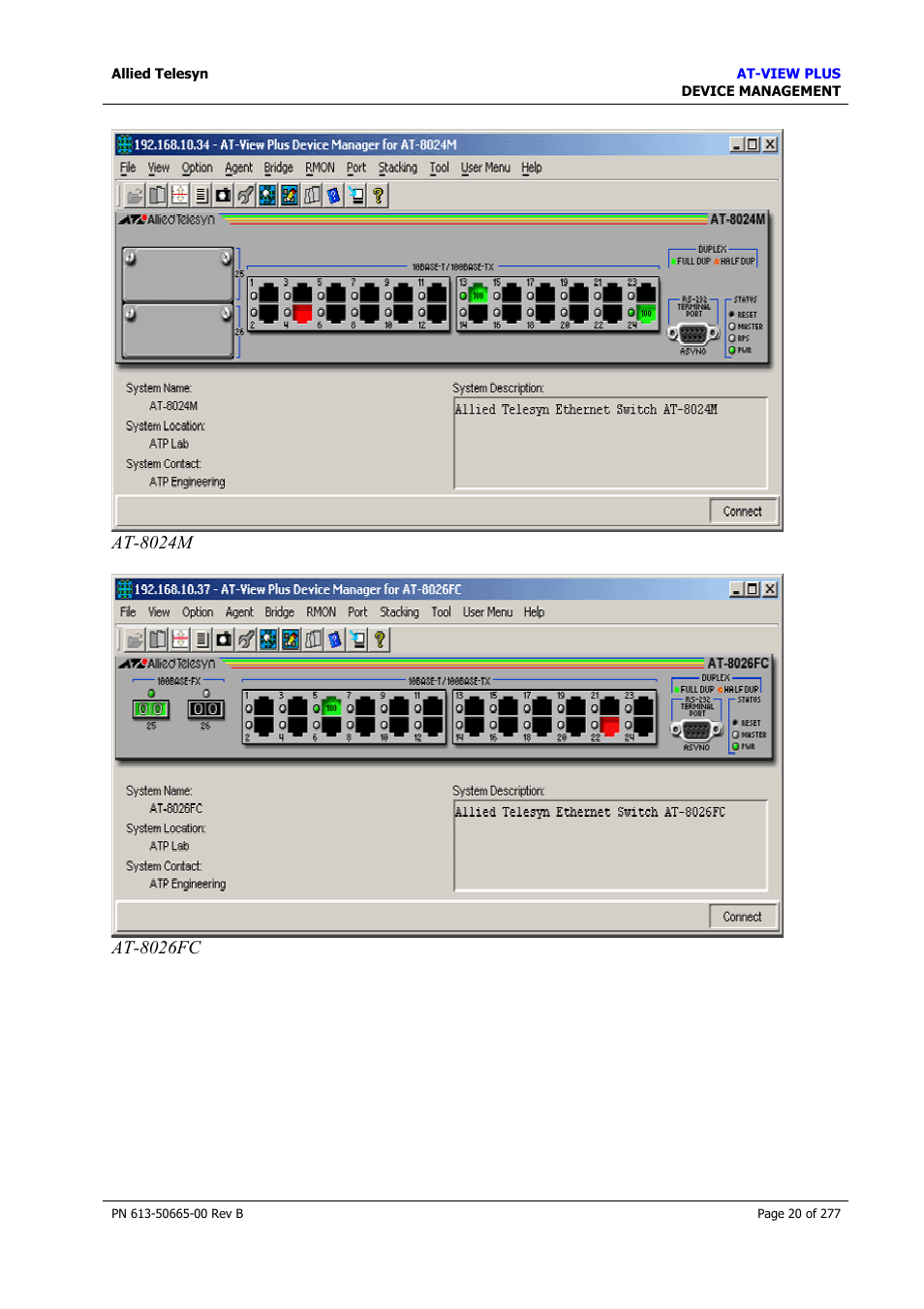Screen dimensions: 924x1309
Task: Click the text-list icon in AT-8026FC toolbar
Action: click(x=202, y=639)
